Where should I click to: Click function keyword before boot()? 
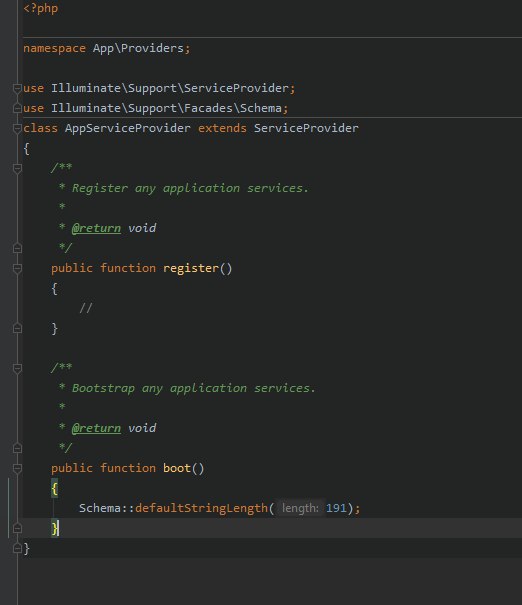128,468
